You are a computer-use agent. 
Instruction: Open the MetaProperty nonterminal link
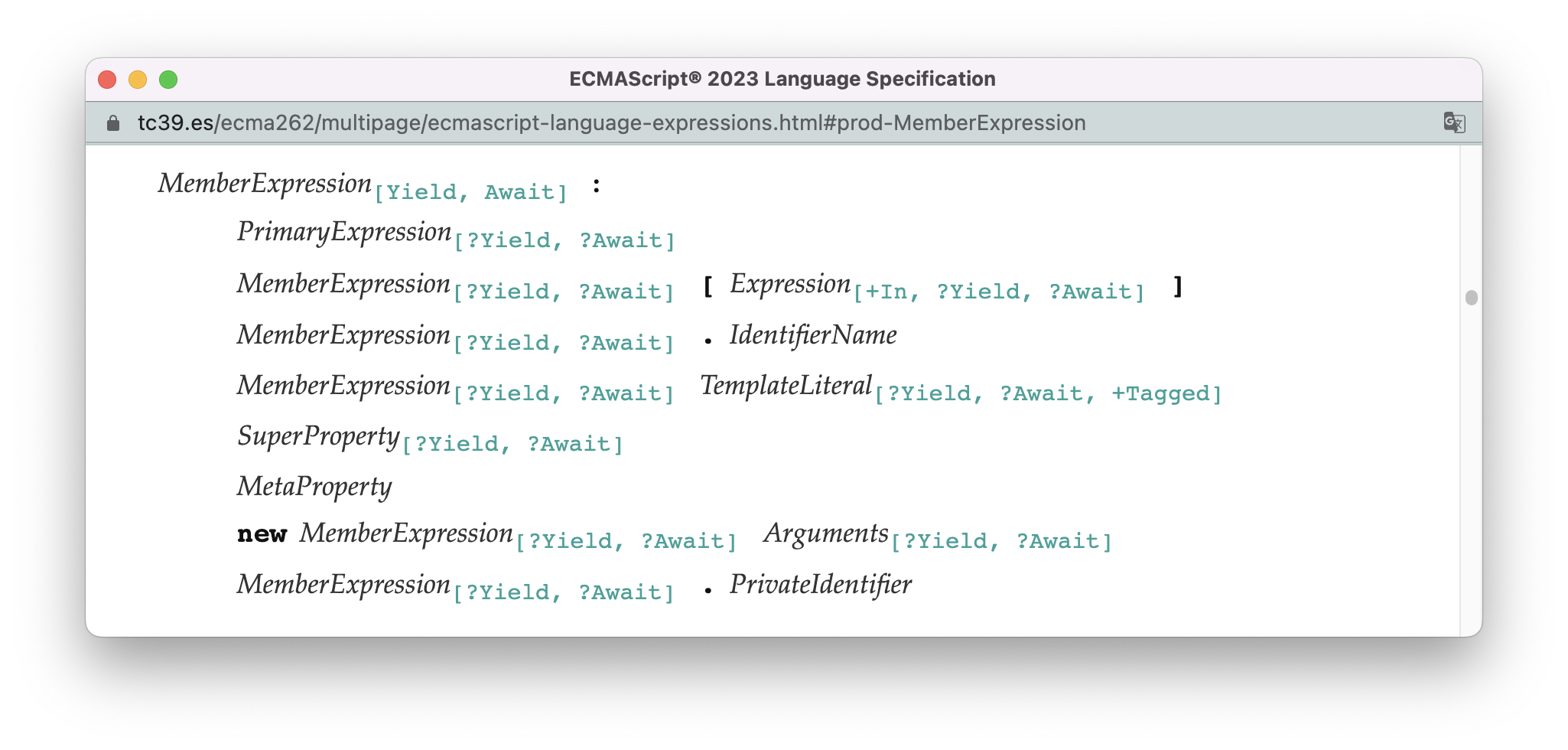(x=314, y=487)
